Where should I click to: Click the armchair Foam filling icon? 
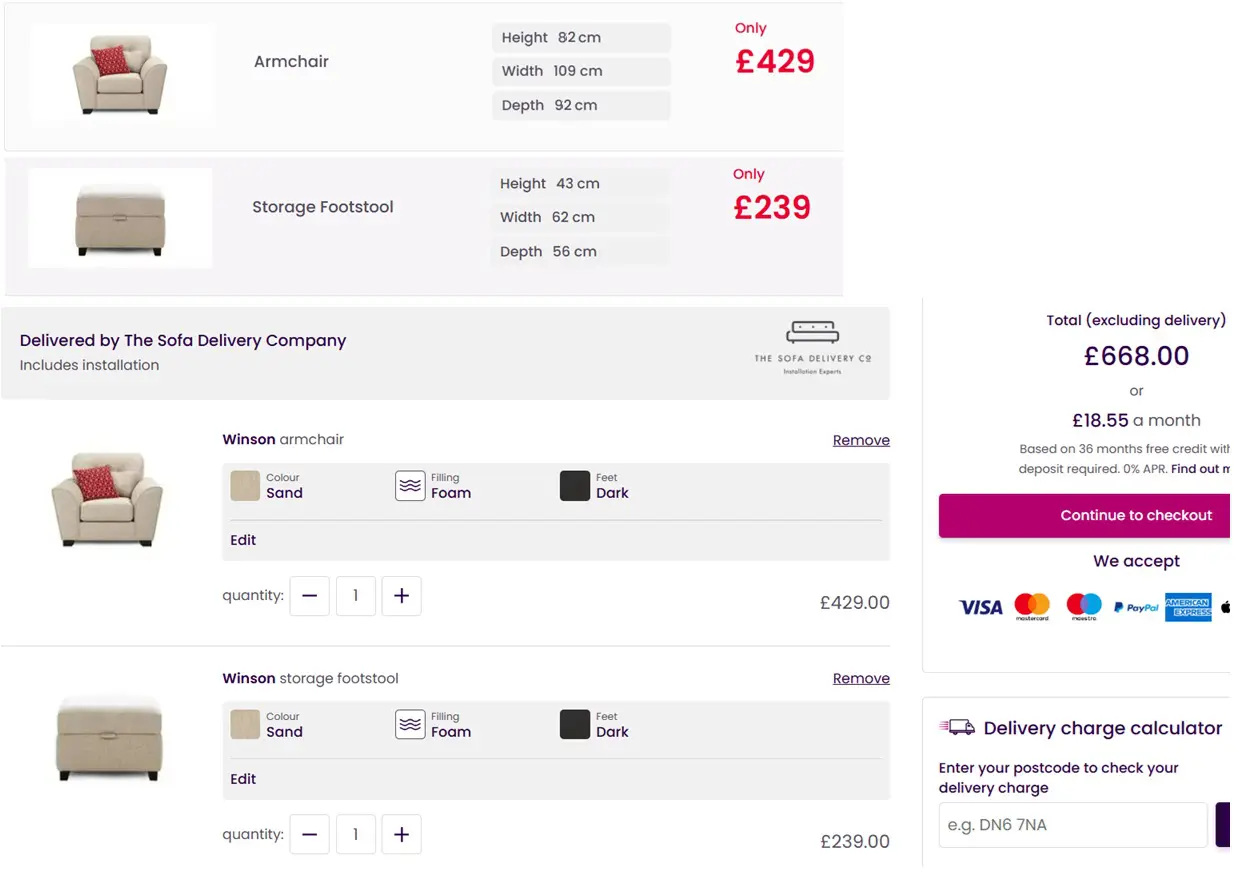[410, 486]
